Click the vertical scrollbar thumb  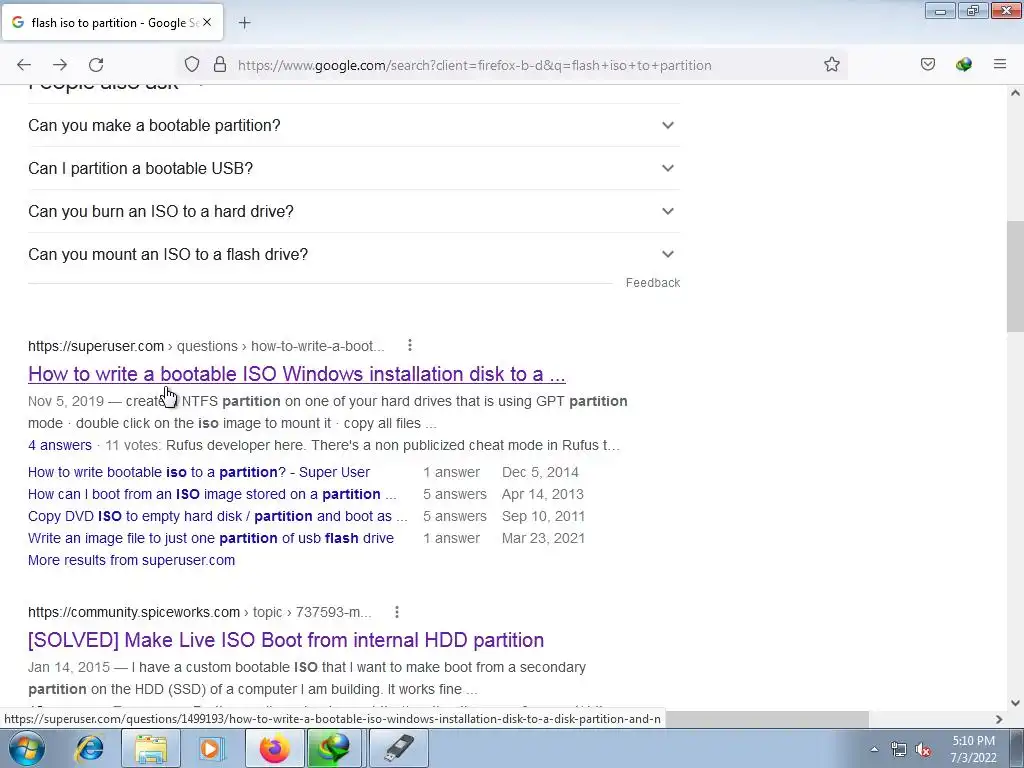pos(1016,278)
